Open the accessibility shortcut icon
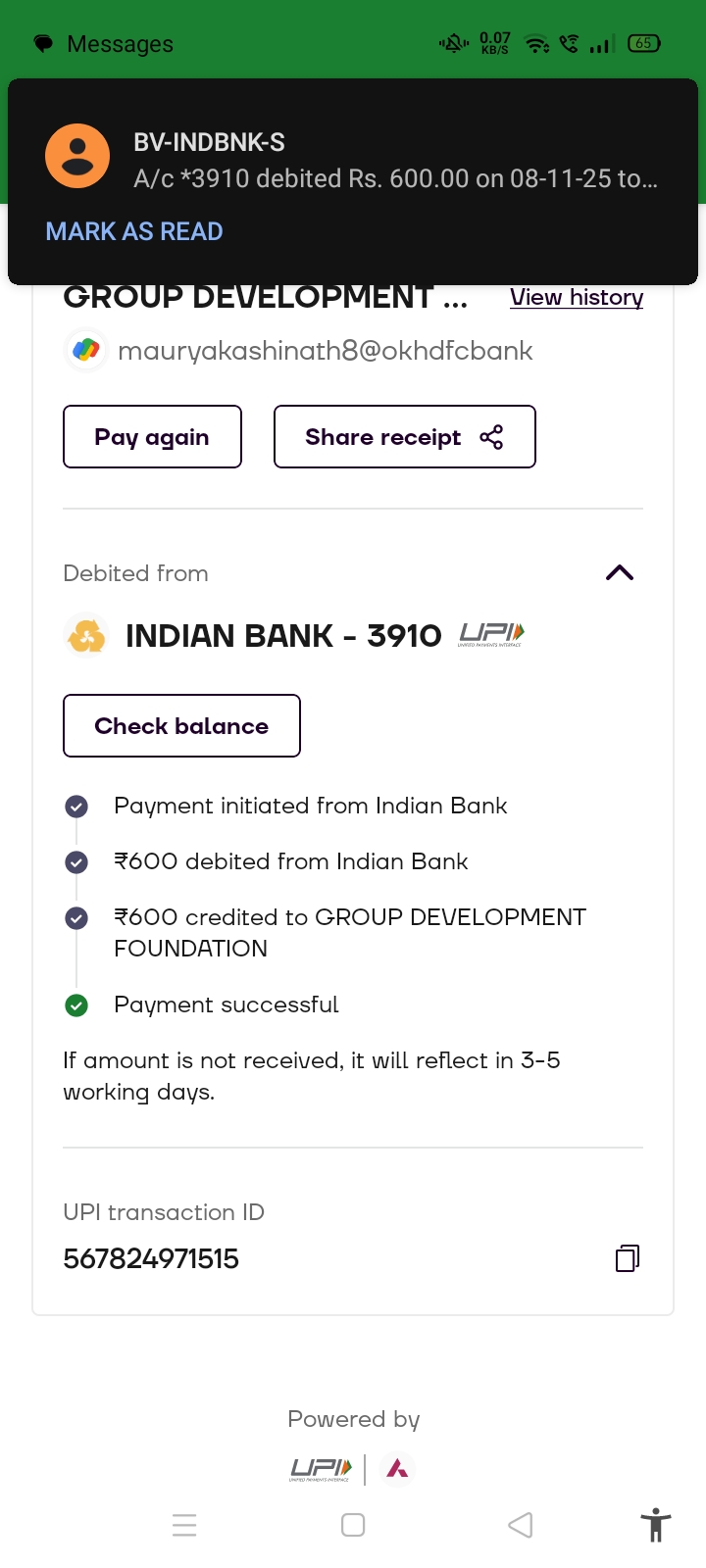 655,1525
